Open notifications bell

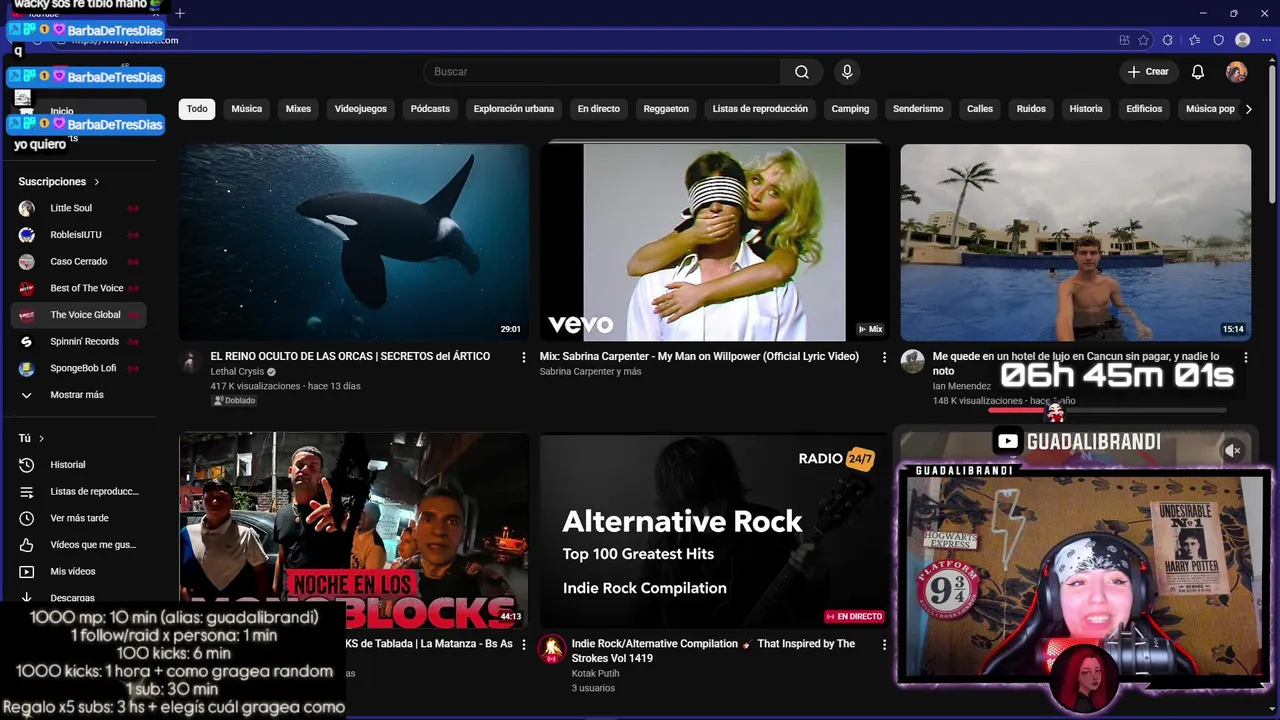click(x=1198, y=72)
